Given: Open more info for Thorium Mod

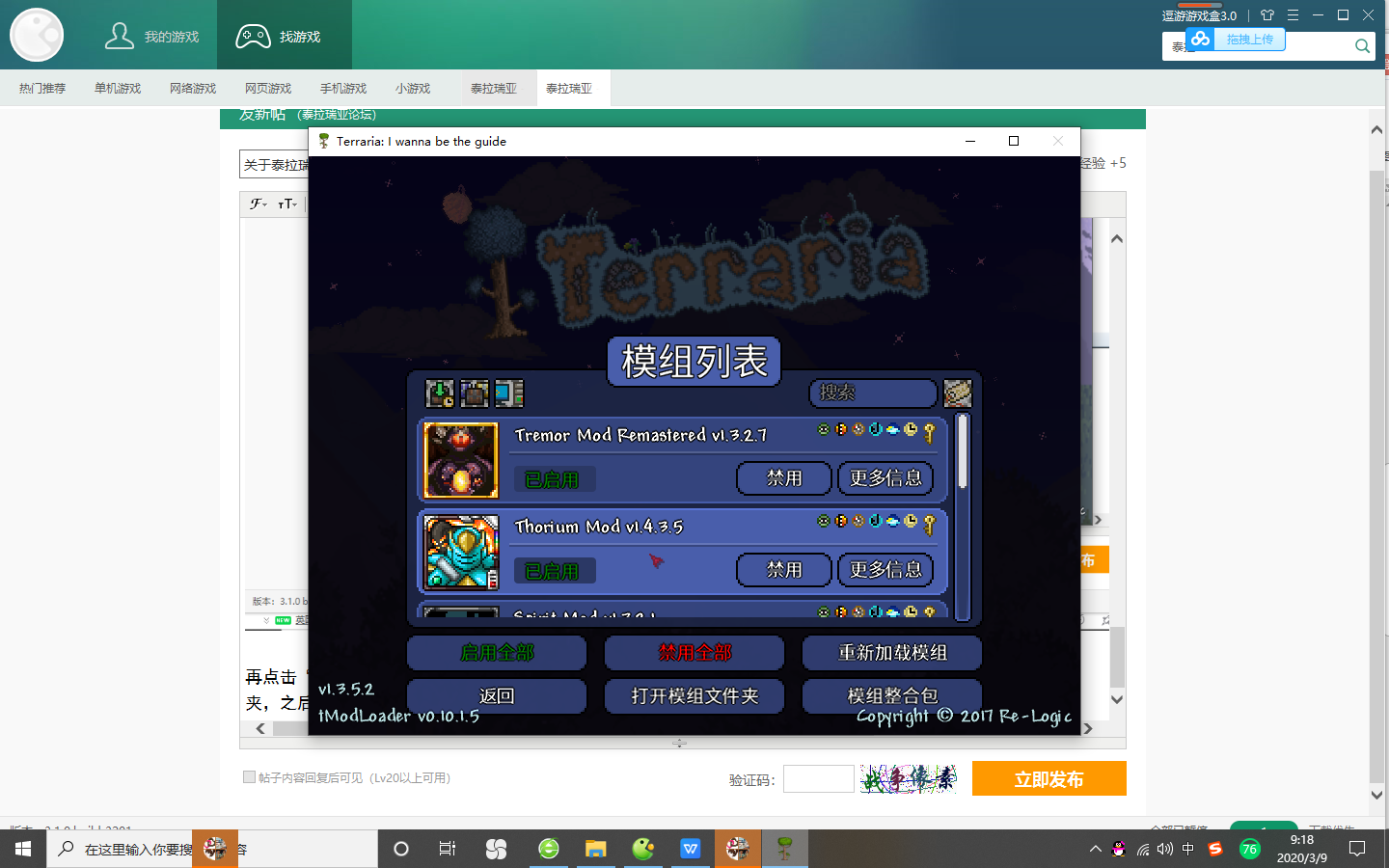Looking at the screenshot, I should point(885,570).
